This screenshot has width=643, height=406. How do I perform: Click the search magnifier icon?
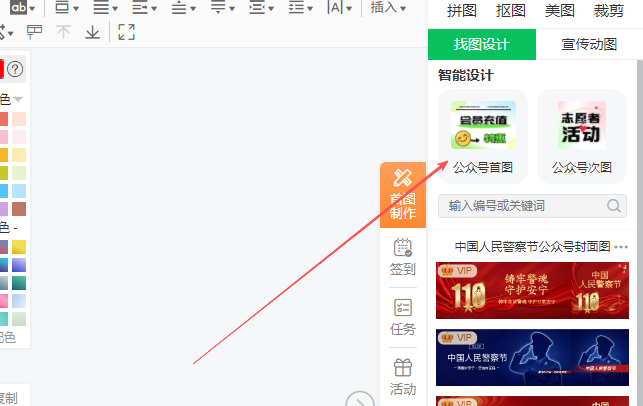(615, 206)
